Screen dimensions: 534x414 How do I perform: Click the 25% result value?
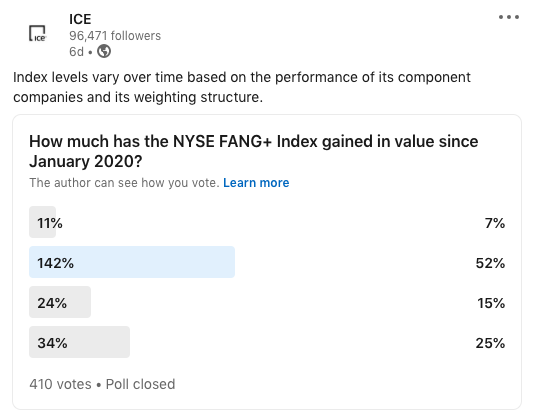[x=490, y=343]
